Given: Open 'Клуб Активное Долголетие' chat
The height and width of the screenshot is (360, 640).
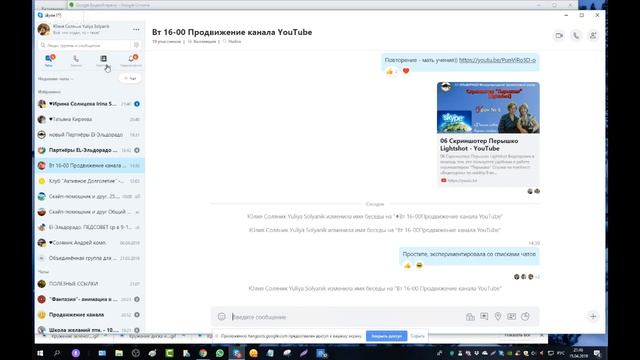Looking at the screenshot, I should [89, 181].
